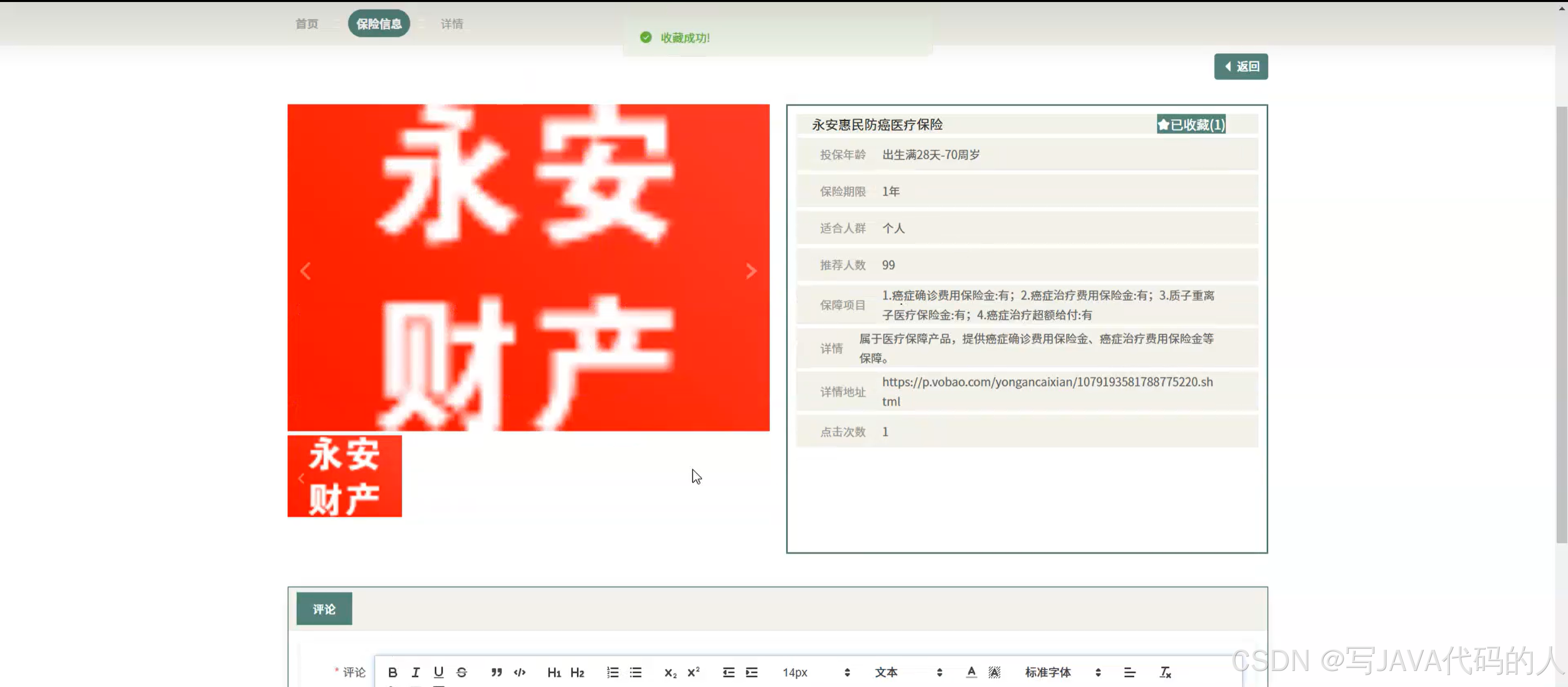Apply italic formatting in the comment editor
1568x687 pixels.
(416, 672)
